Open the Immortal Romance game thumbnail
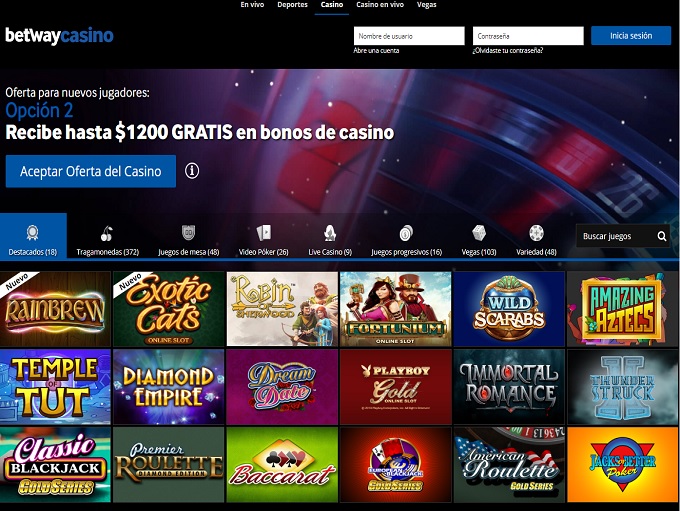Viewport: 680px width, 511px height. click(509, 387)
